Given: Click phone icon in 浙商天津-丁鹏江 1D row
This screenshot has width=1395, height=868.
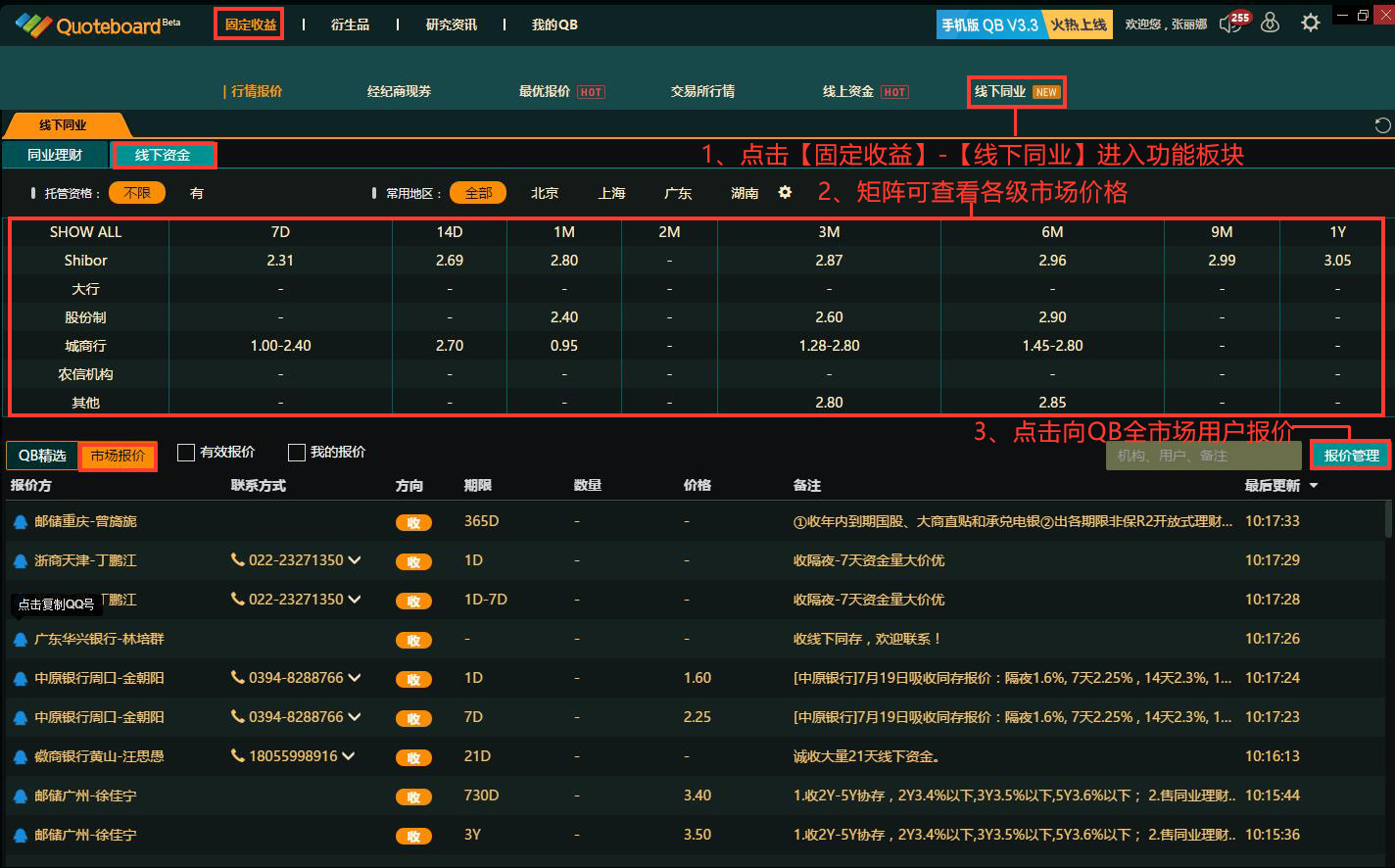Looking at the screenshot, I should 237,560.
